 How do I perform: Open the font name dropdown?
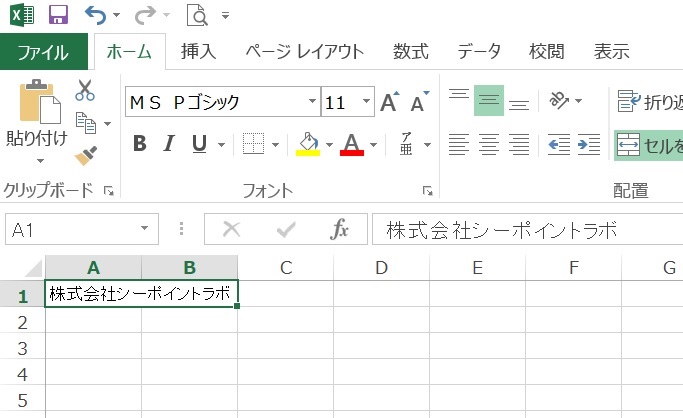point(311,102)
